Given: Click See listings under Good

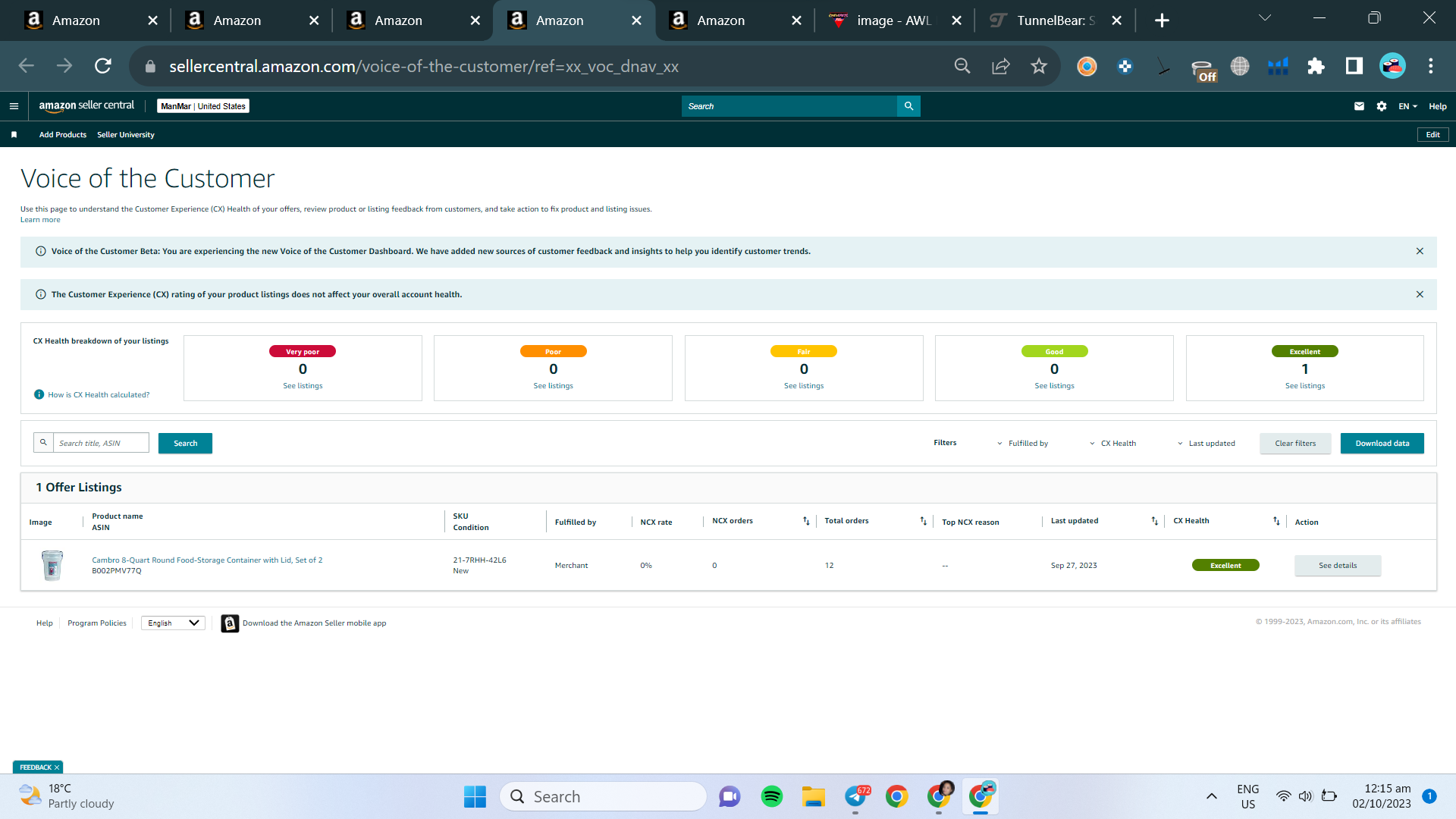Looking at the screenshot, I should coord(1054,386).
